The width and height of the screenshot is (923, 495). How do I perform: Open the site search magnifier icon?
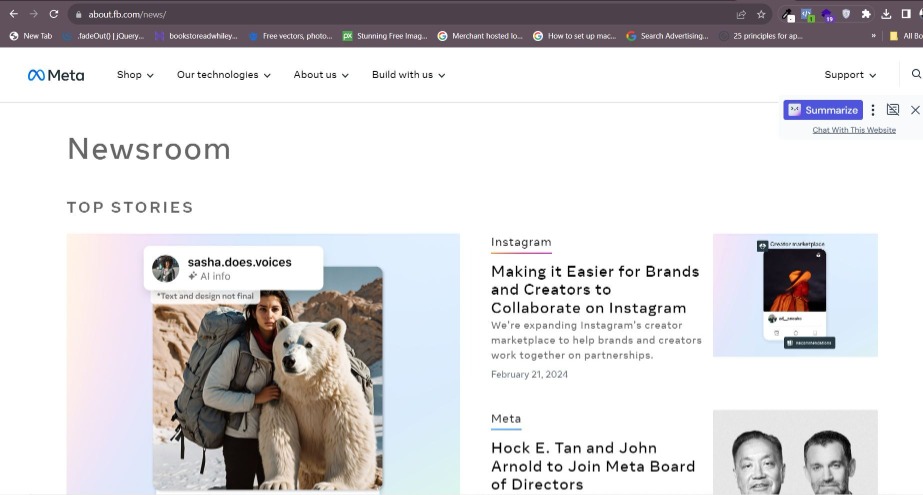tap(916, 74)
